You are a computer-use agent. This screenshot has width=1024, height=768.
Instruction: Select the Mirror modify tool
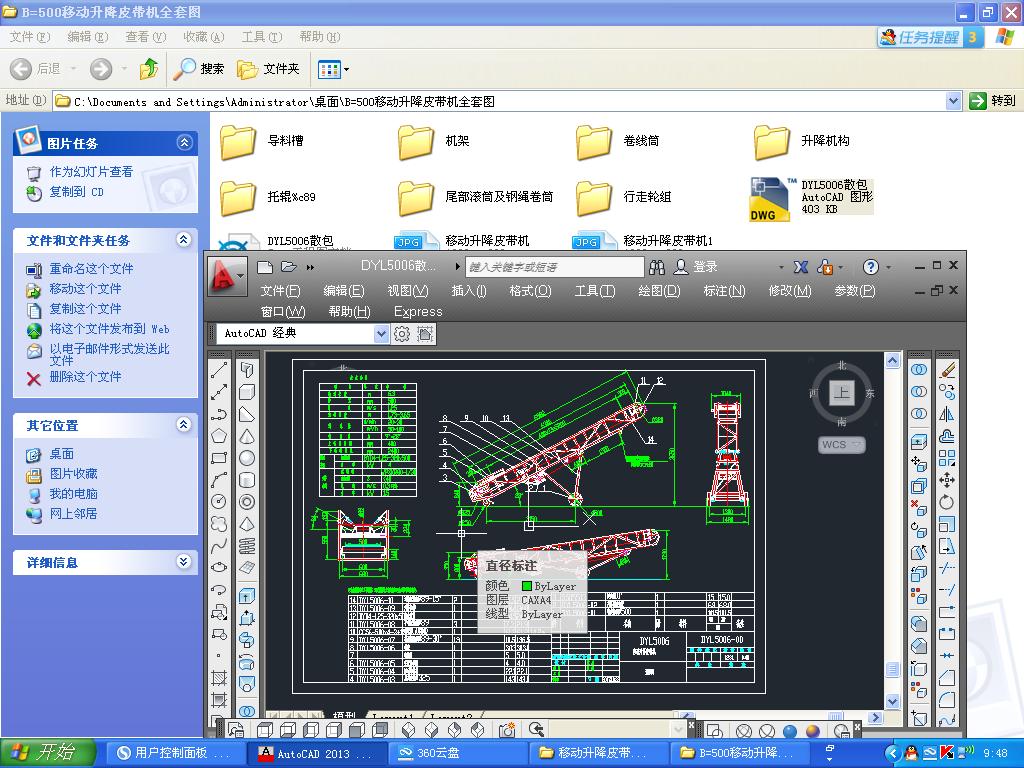[x=947, y=414]
